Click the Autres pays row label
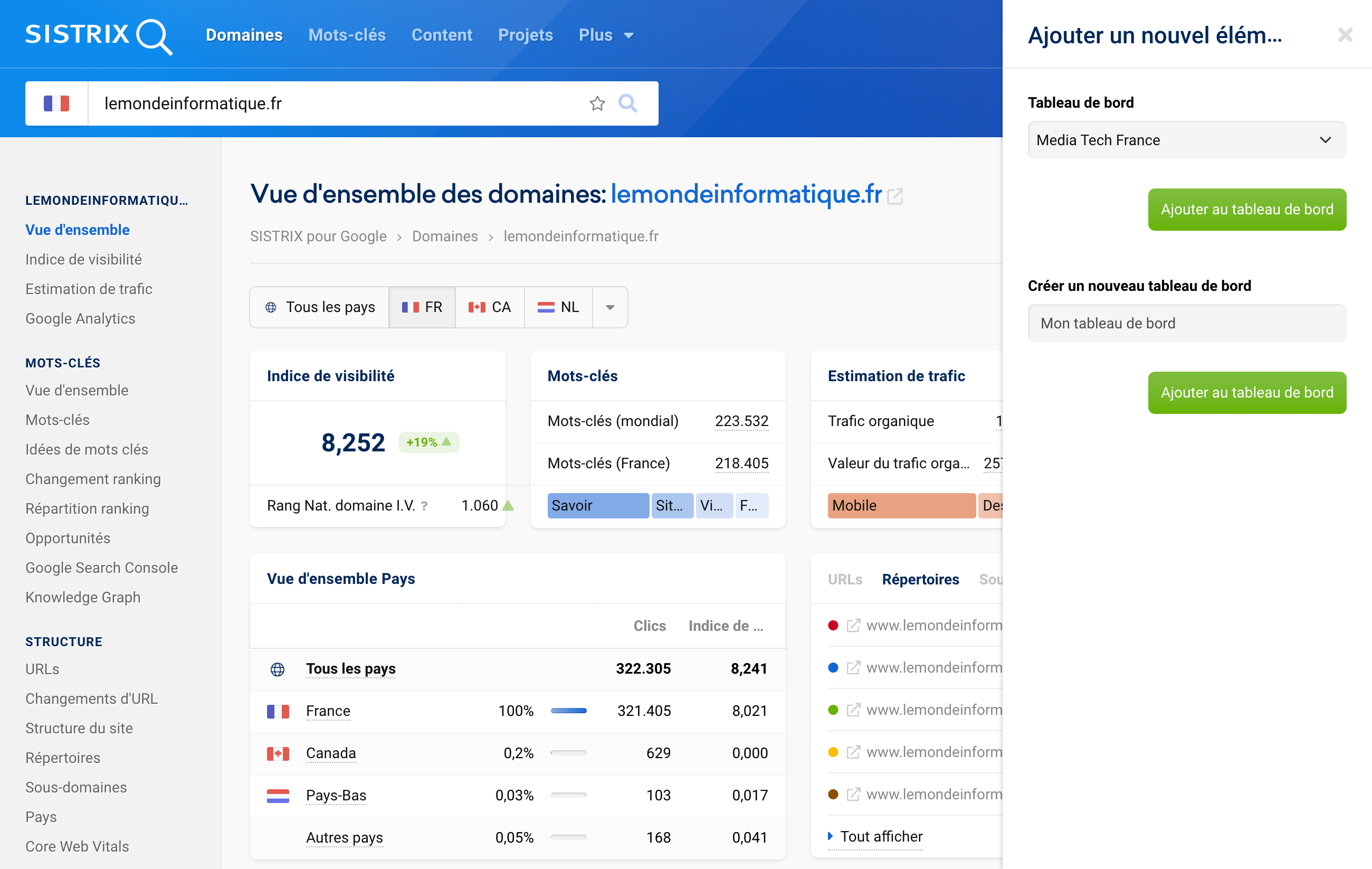The image size is (1372, 869). 344,838
